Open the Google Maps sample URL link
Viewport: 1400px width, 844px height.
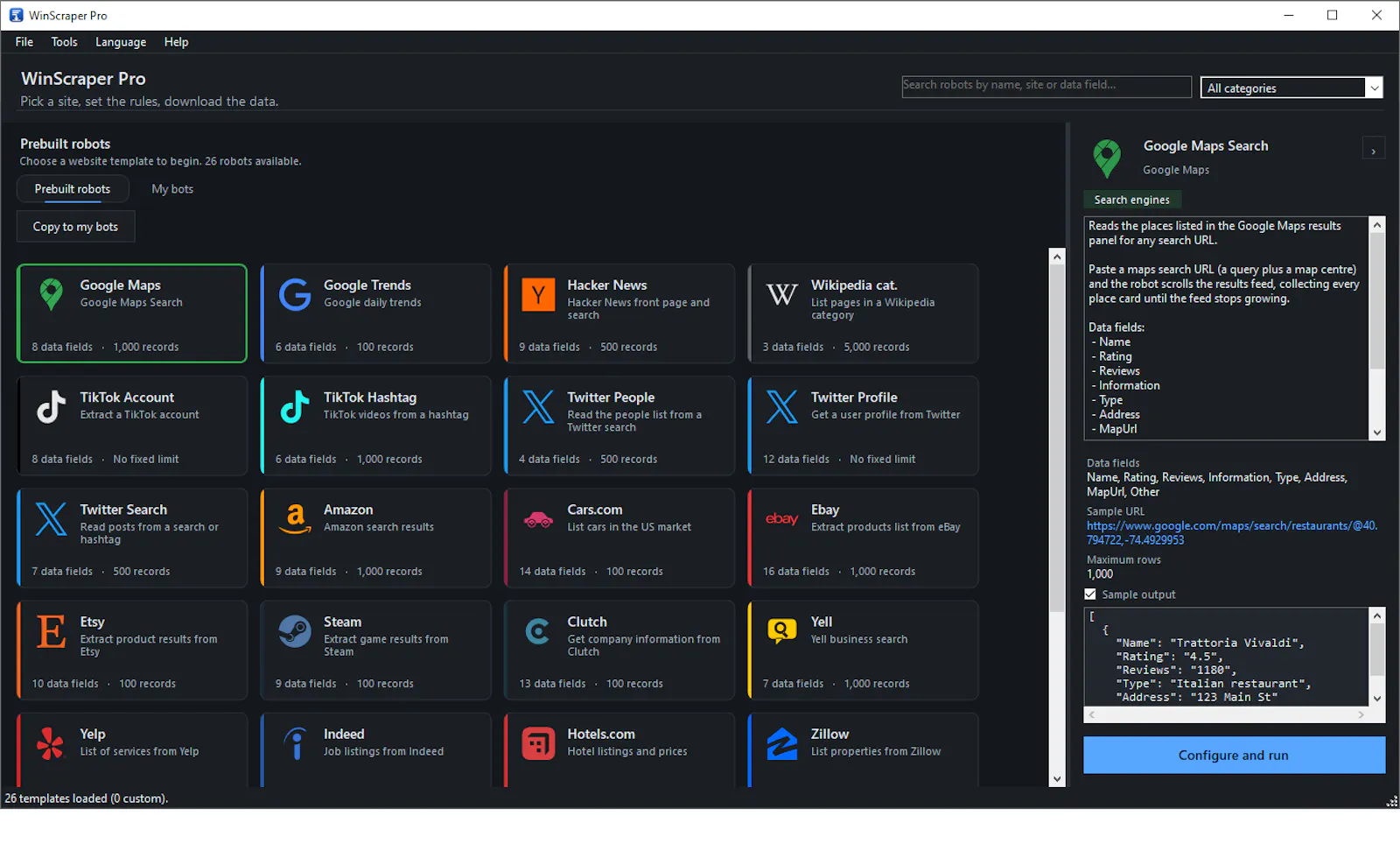pyautogui.click(x=1232, y=532)
